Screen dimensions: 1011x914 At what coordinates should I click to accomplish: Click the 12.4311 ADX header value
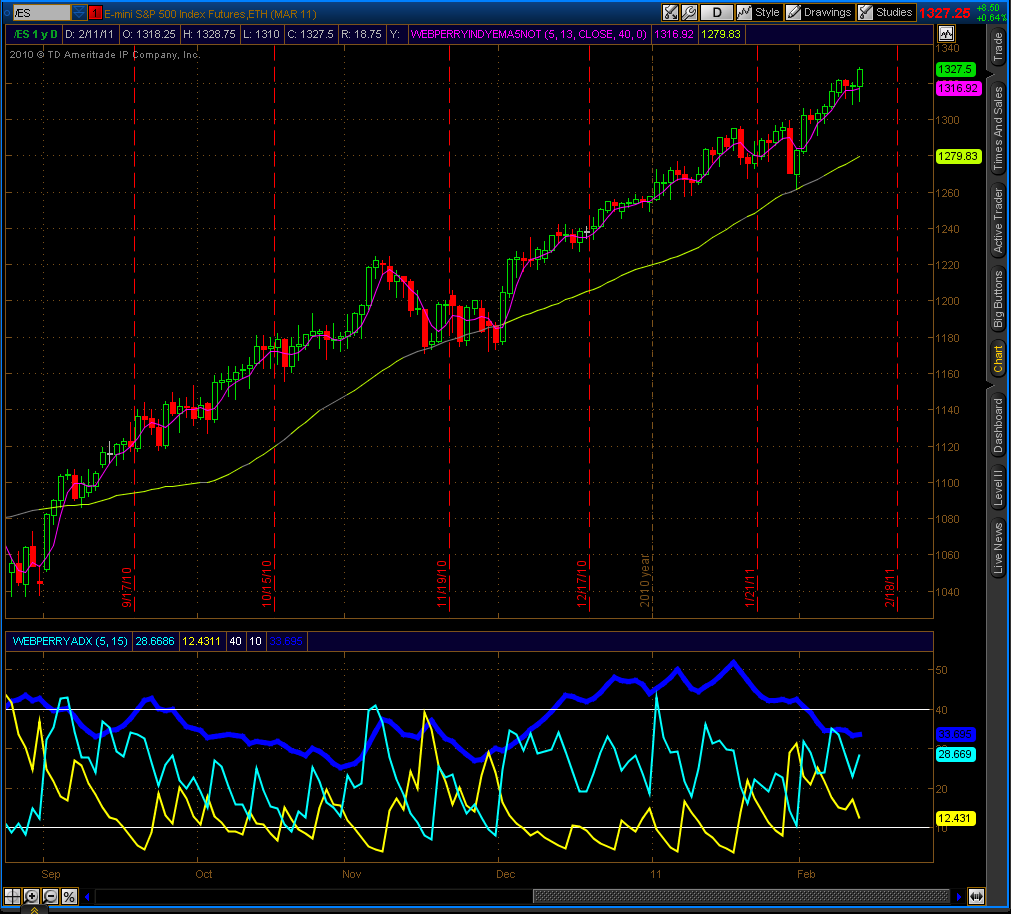click(x=201, y=641)
